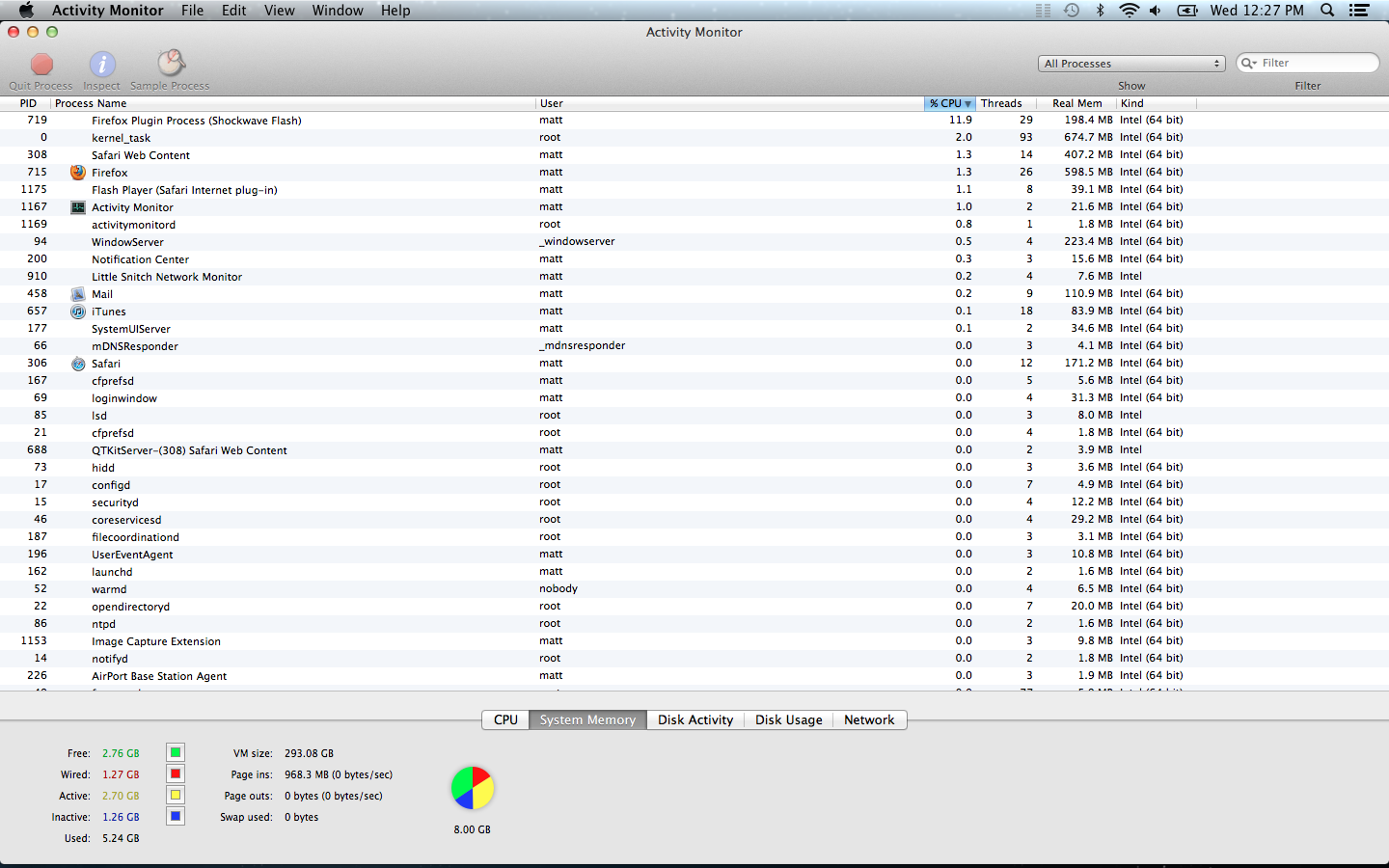1389x868 pixels.
Task: Click the Bluetooth menu bar icon
Action: coord(1100,11)
